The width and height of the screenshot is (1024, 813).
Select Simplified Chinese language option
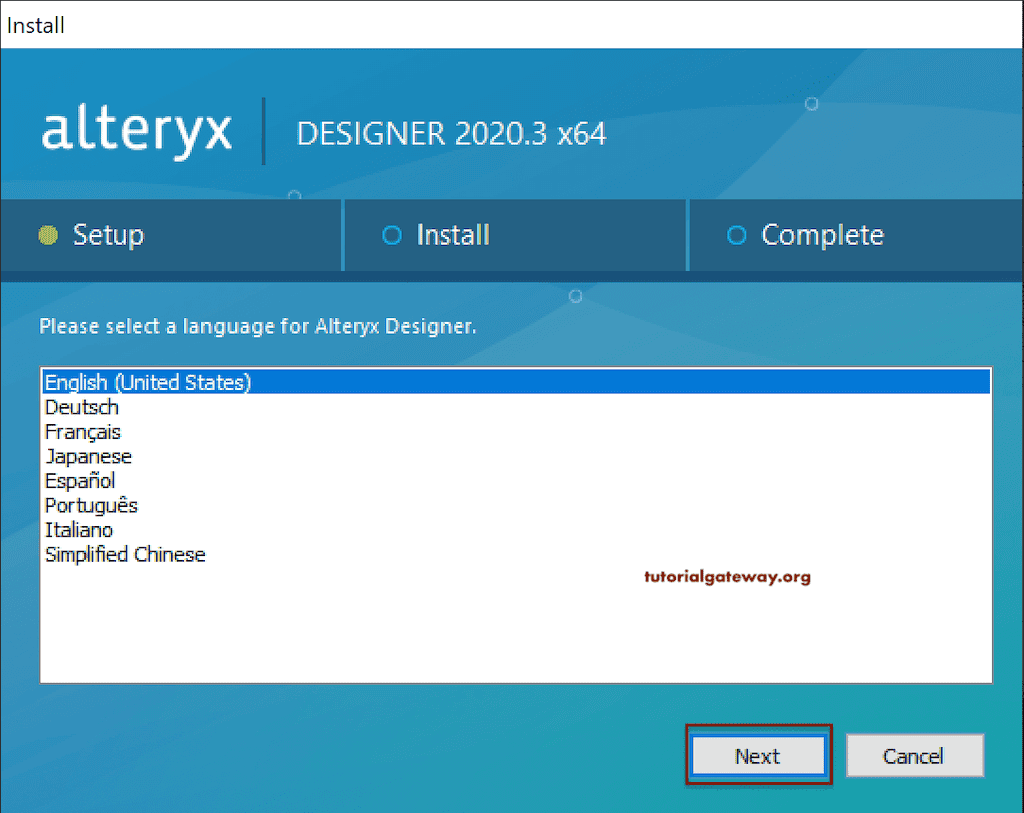click(x=125, y=554)
